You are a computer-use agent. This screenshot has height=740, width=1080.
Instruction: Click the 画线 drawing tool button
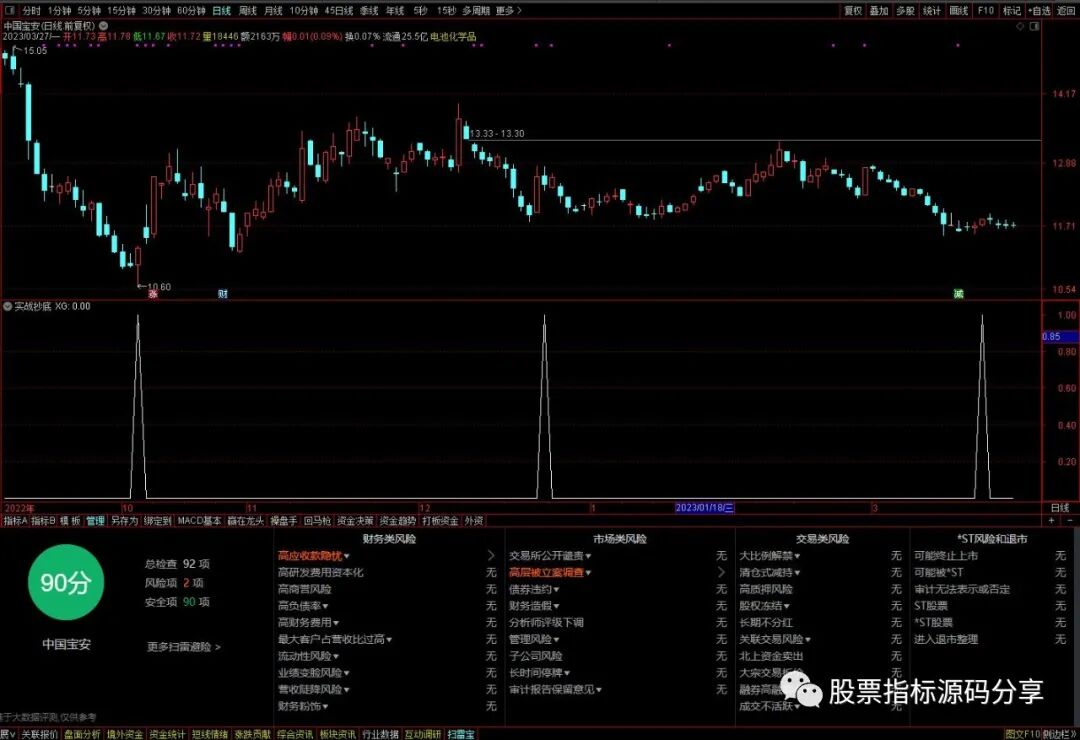(x=959, y=10)
